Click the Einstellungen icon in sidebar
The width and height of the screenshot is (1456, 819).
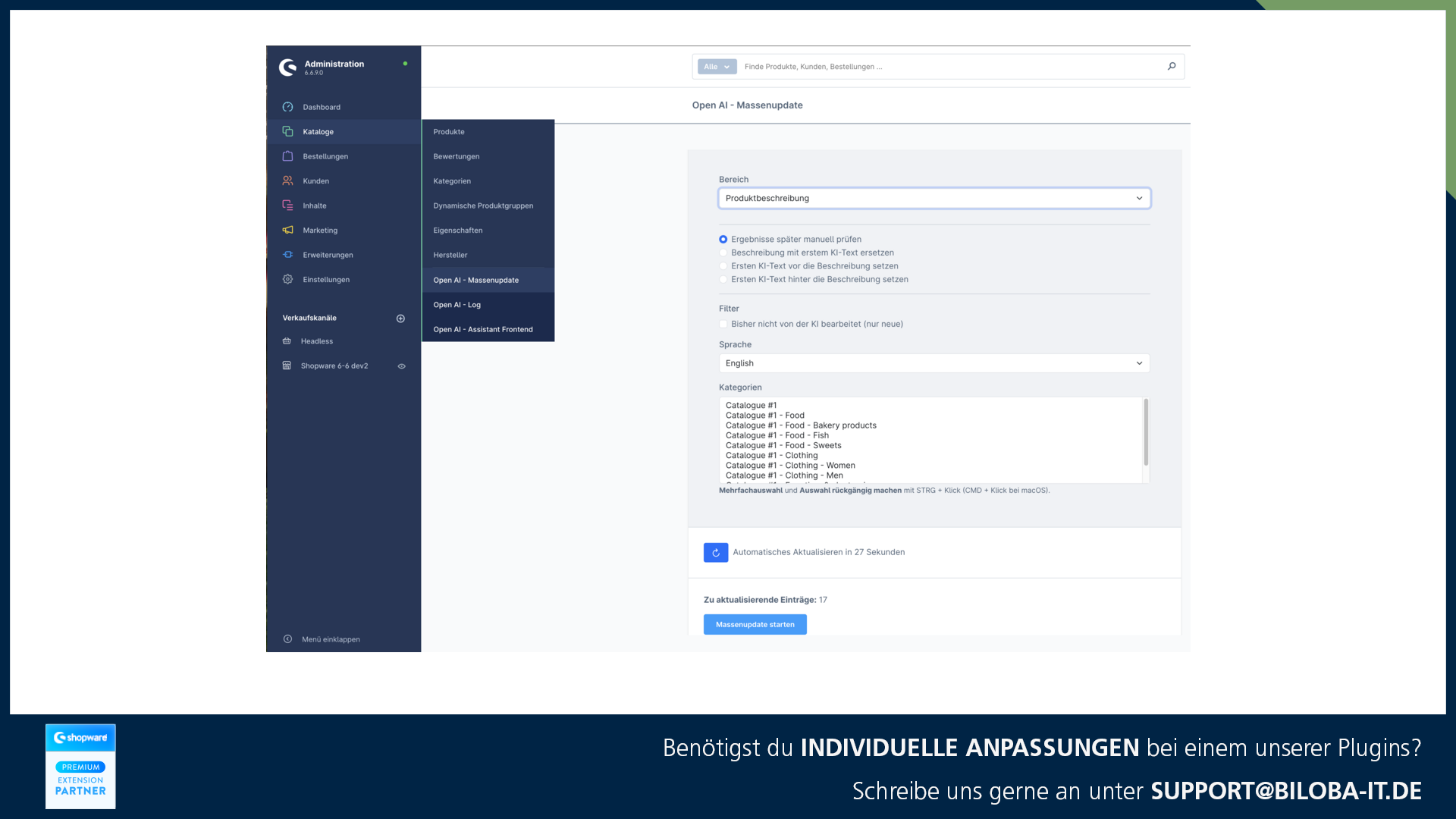coord(288,279)
